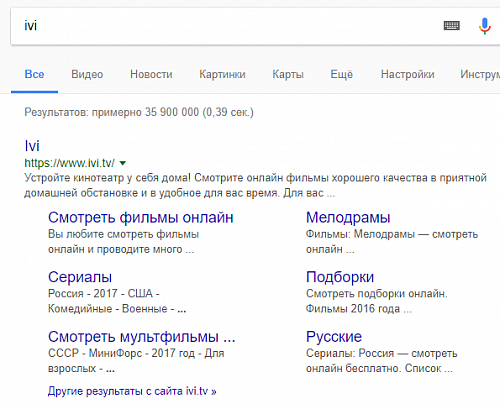Expand the green arrow next to ivi.tv URL
The height and width of the screenshot is (409, 500).
point(123,163)
